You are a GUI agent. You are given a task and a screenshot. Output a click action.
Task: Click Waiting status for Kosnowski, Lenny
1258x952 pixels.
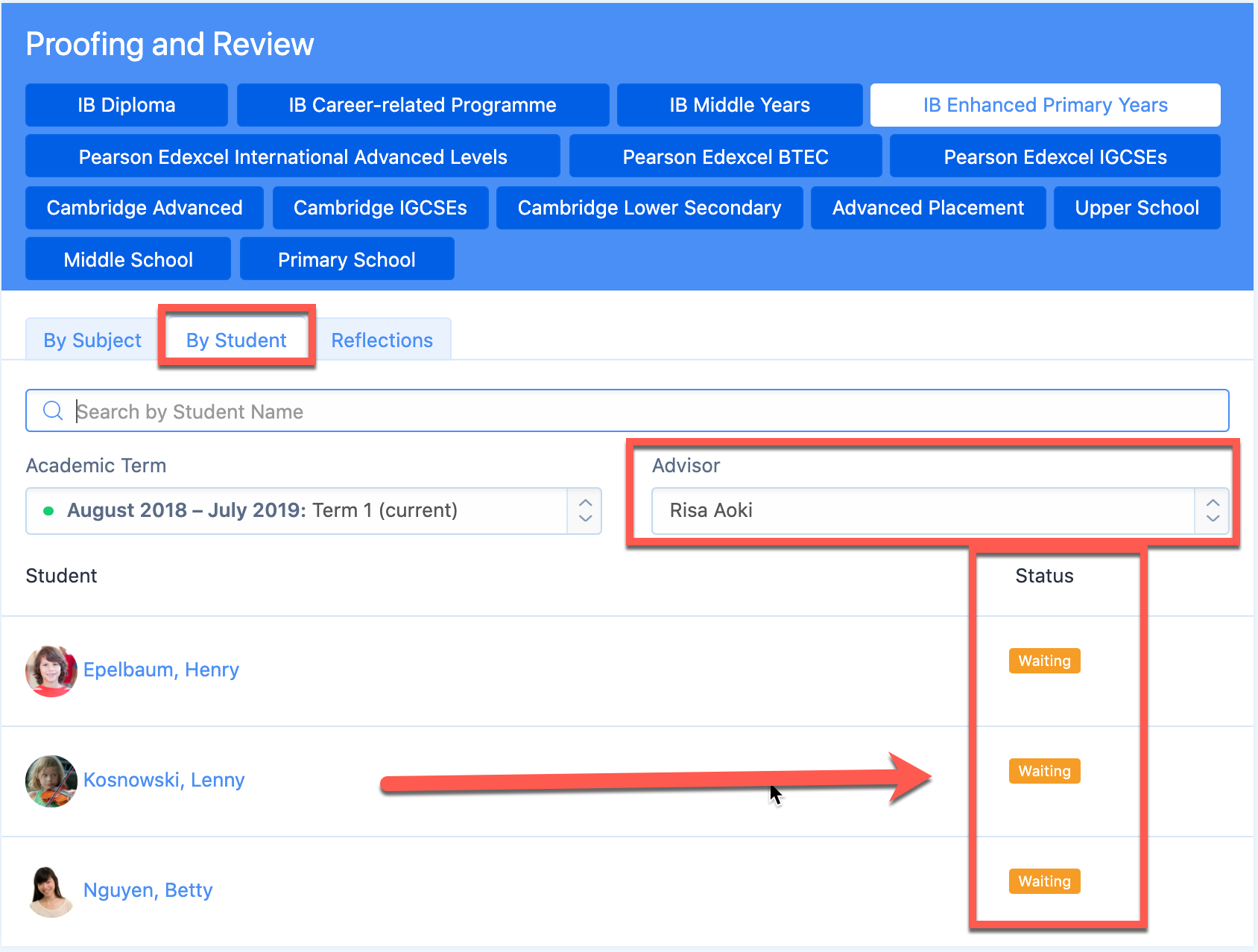(1044, 771)
